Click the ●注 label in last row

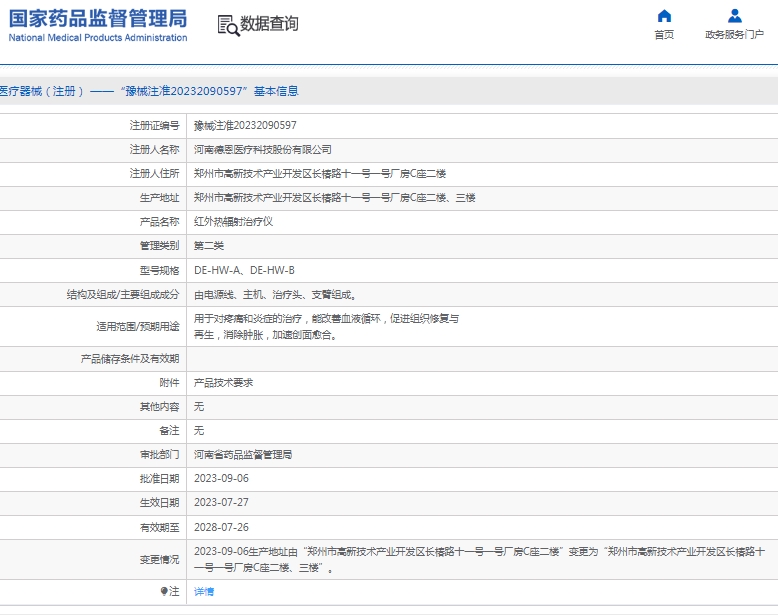point(170,591)
